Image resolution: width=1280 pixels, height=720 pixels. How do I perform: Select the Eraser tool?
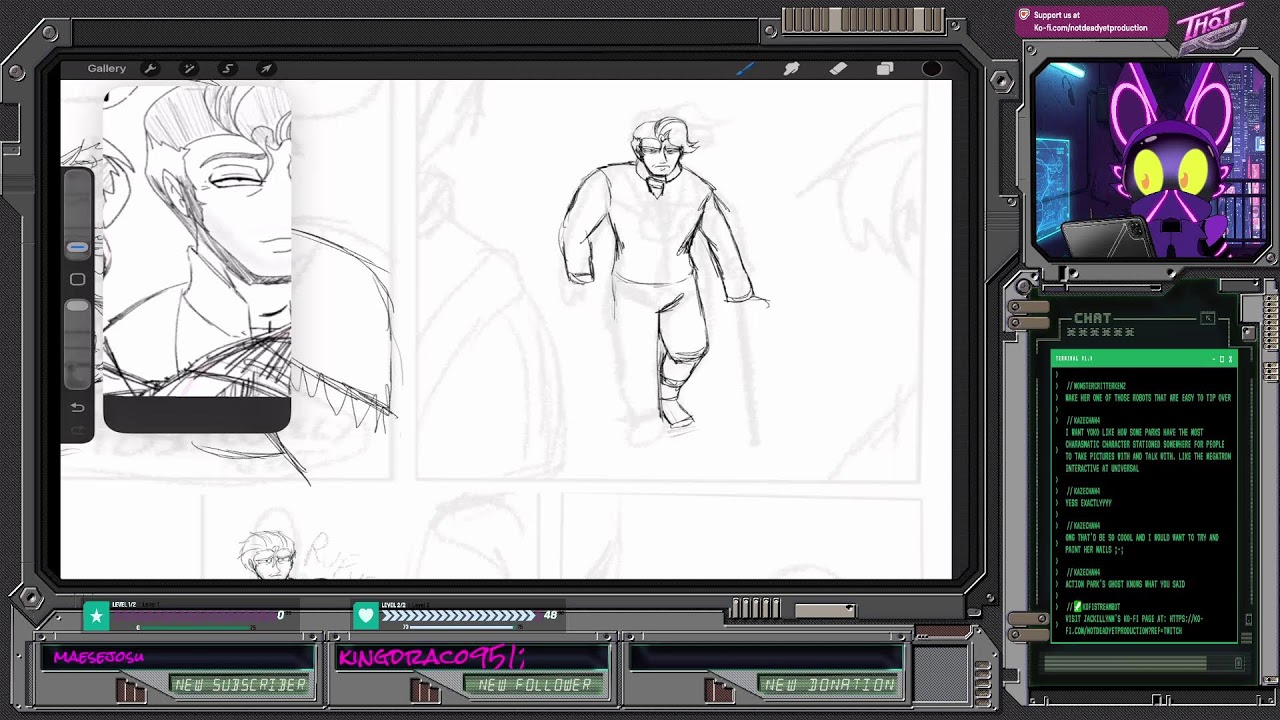click(838, 68)
